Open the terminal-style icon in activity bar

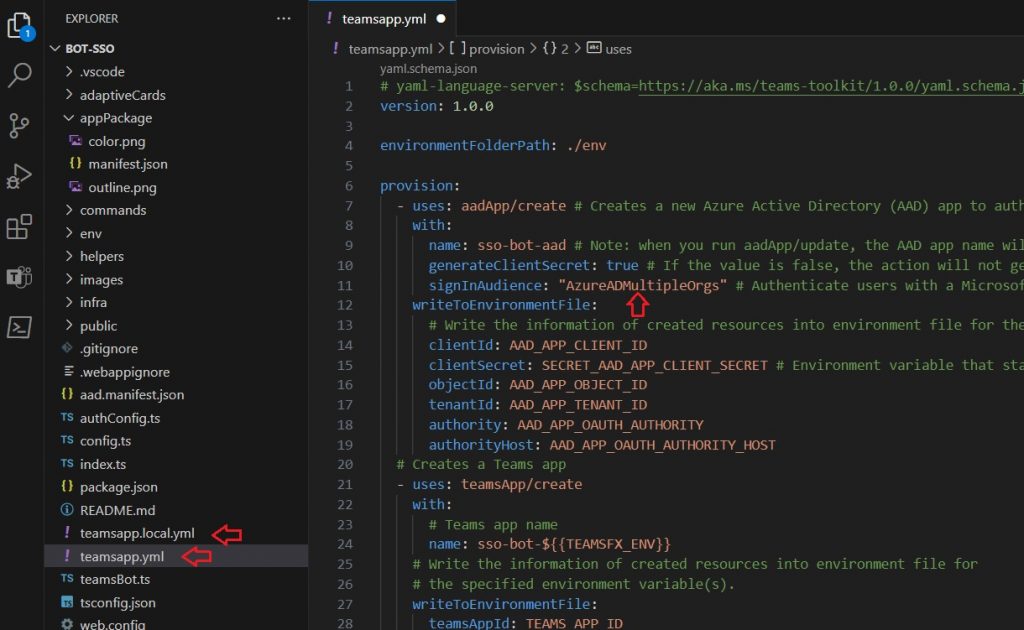tap(19, 327)
